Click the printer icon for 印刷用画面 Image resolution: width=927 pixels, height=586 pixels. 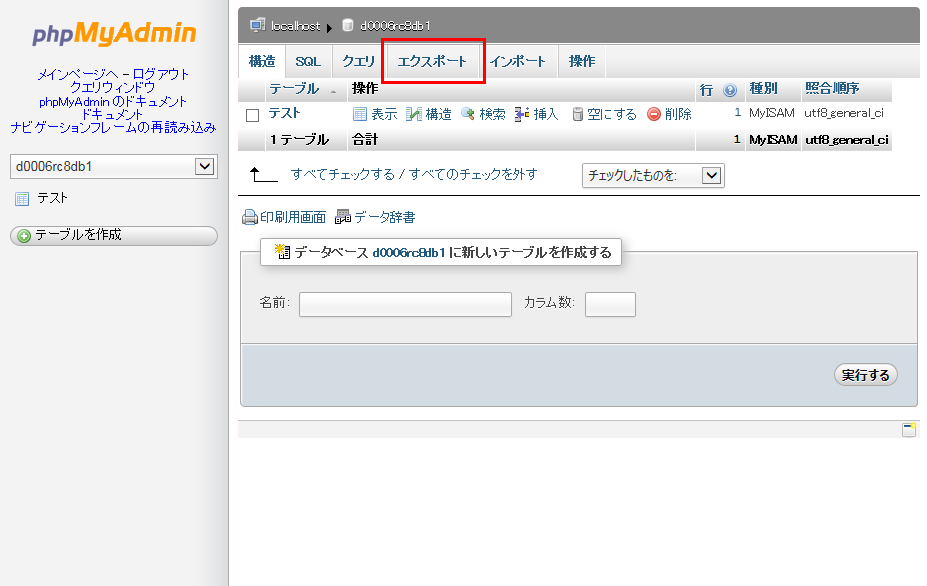(250, 217)
